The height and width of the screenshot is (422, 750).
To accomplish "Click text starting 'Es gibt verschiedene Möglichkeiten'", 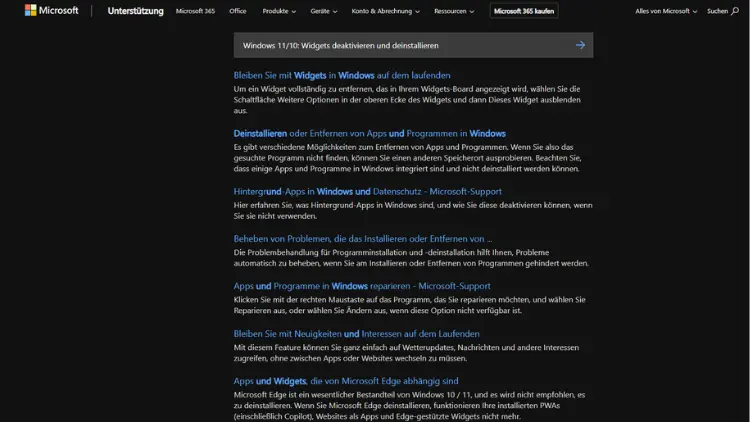I will (x=407, y=158).
